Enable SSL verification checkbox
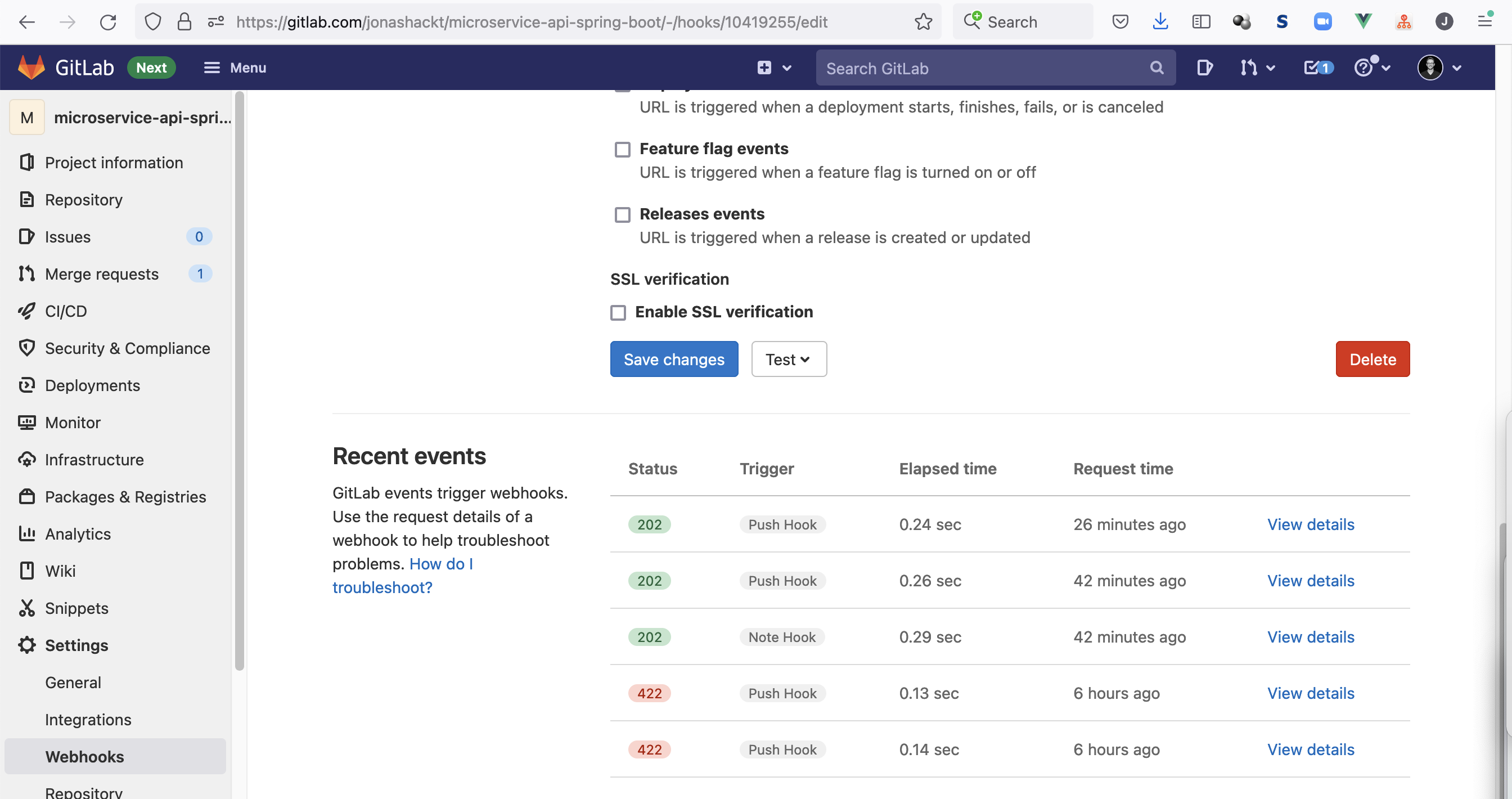 coord(619,312)
